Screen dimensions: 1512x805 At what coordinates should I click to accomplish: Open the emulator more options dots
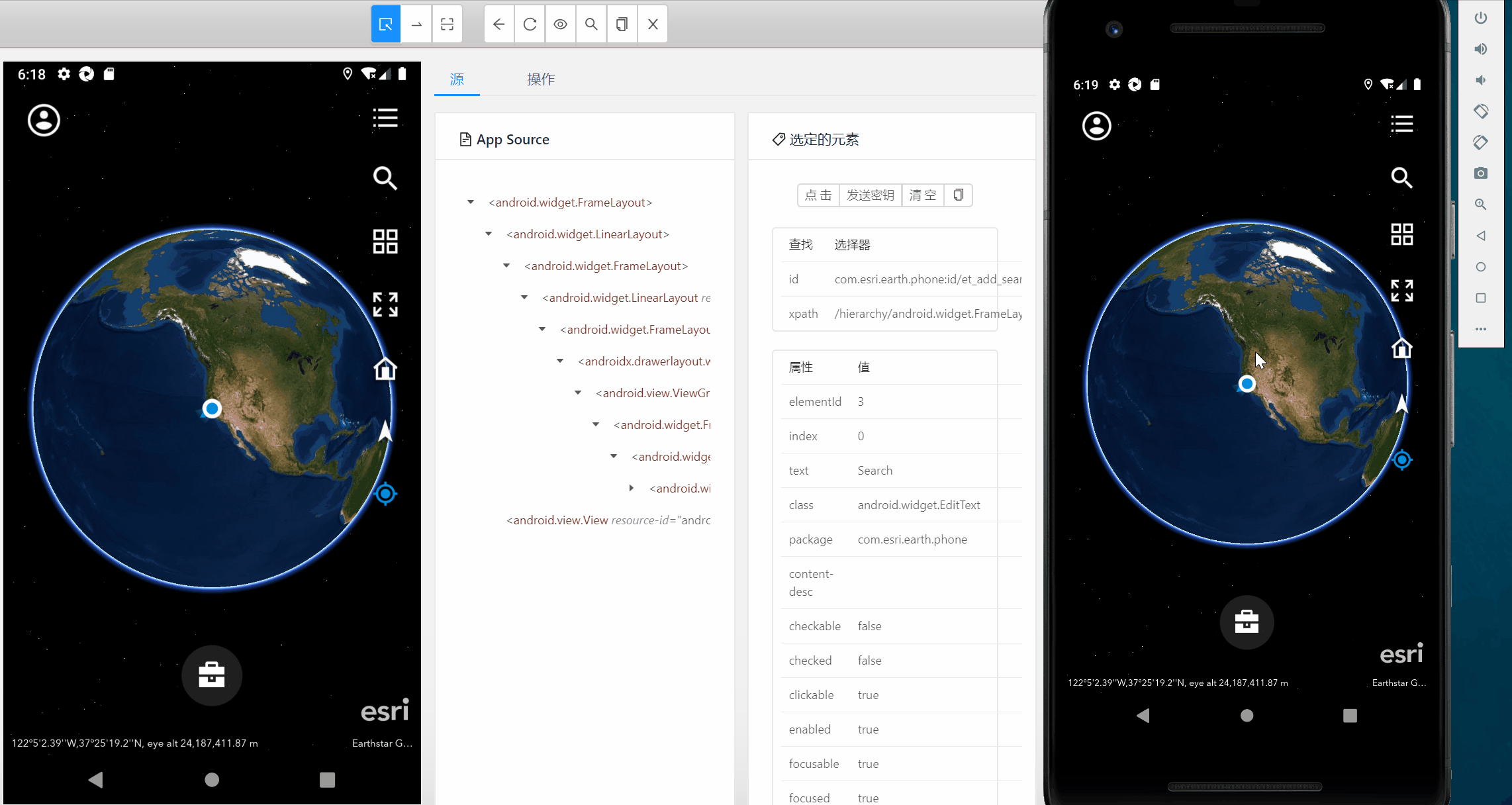pyautogui.click(x=1481, y=329)
